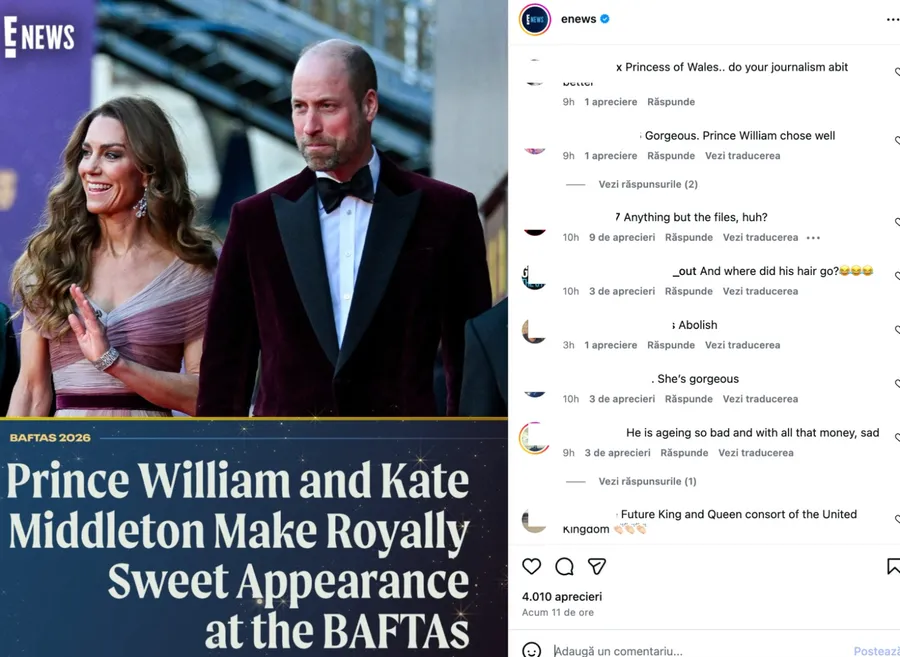Like the "Abolish" comment

click(896, 330)
